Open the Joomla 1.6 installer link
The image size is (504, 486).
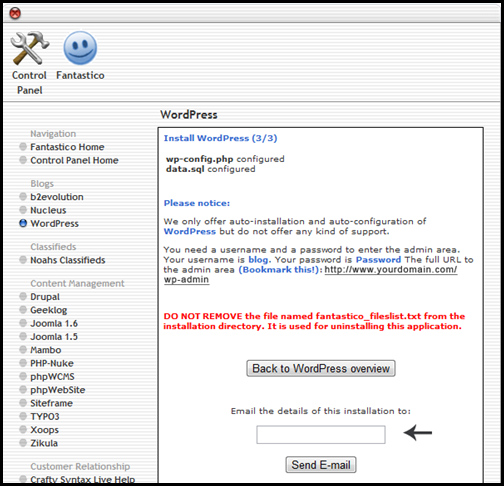click(54, 323)
